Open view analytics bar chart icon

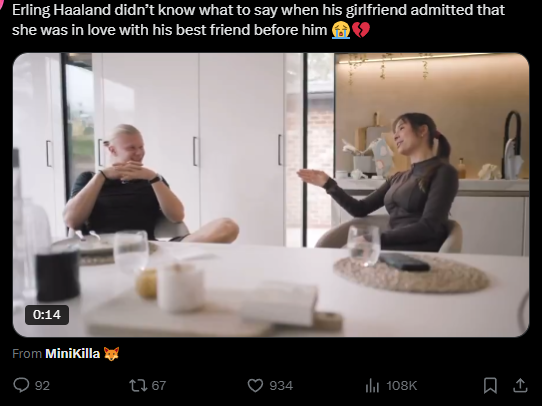(x=372, y=385)
